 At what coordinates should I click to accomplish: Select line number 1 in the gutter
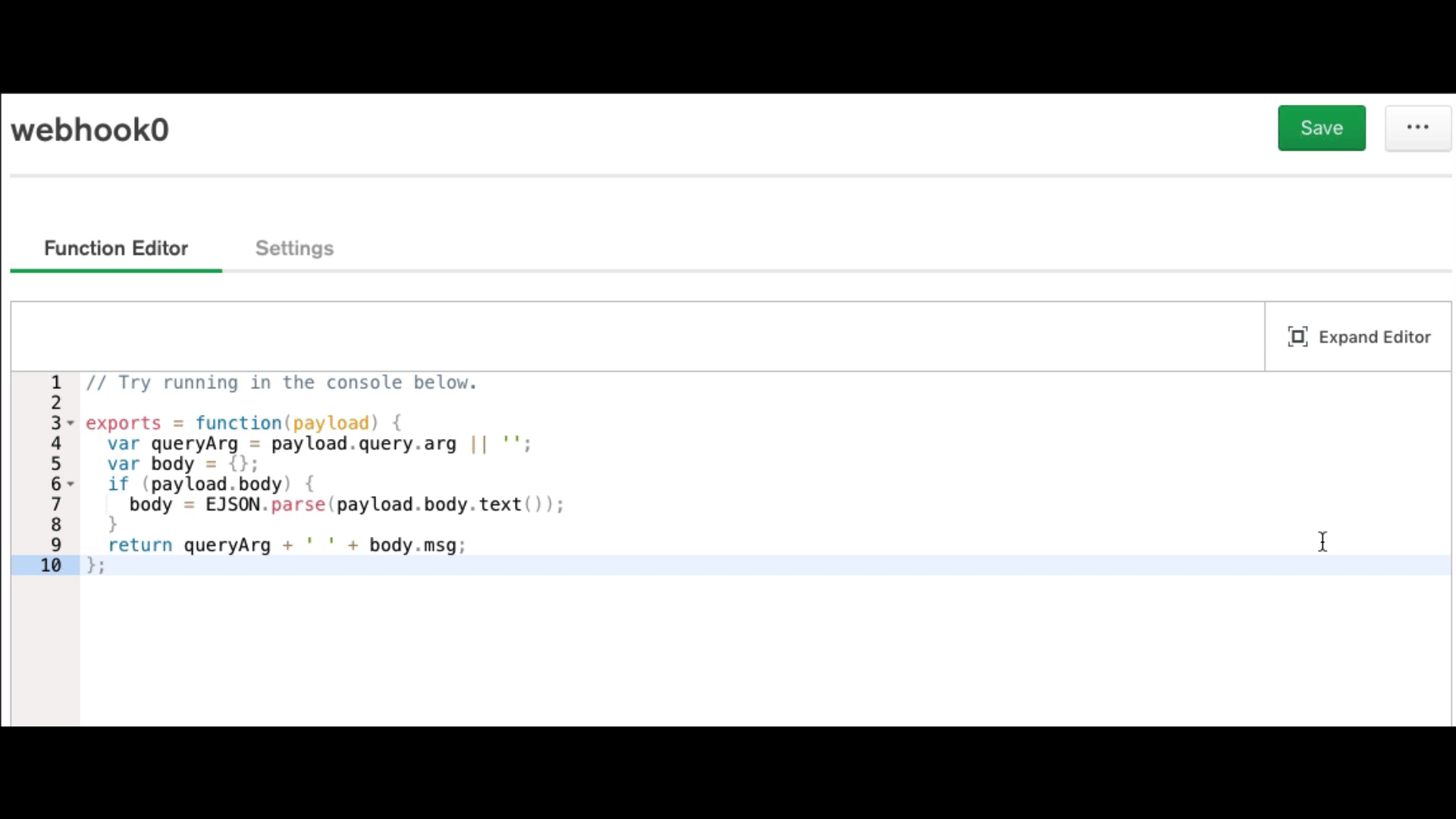(x=55, y=382)
